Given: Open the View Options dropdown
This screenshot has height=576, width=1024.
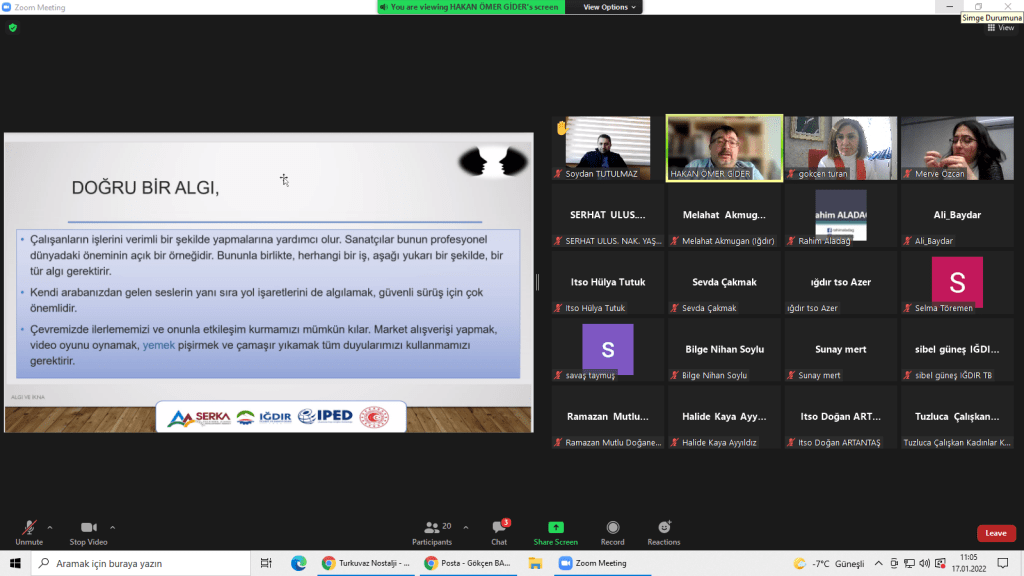Looking at the screenshot, I should [x=609, y=7].
